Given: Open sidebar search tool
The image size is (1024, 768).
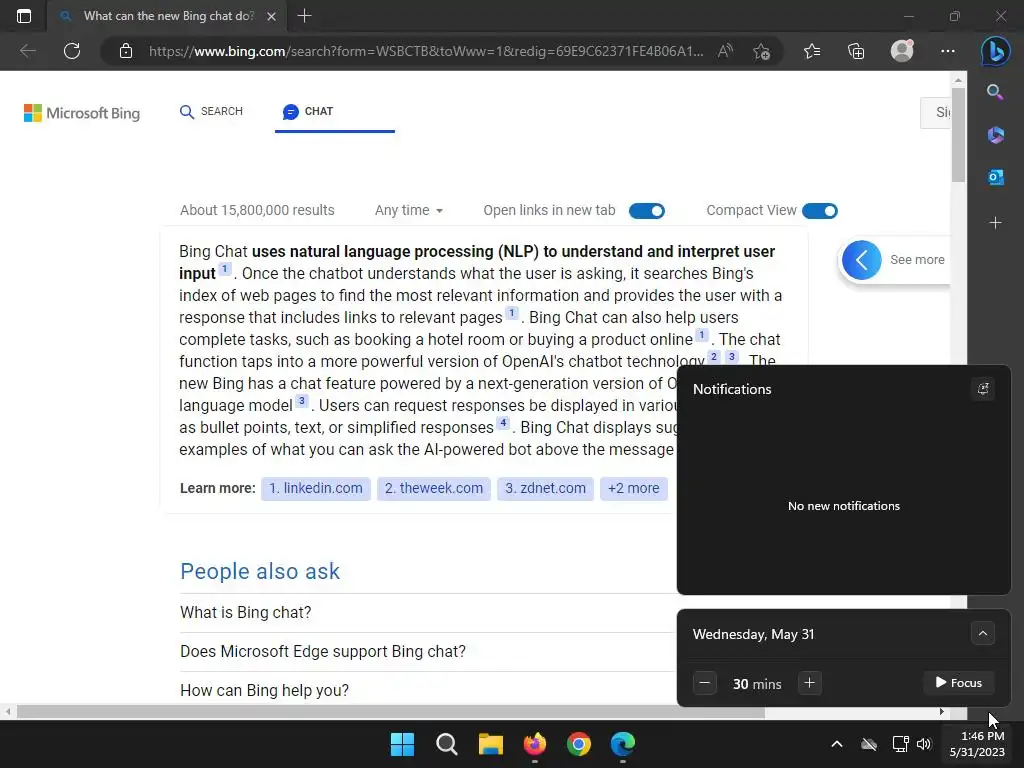Looking at the screenshot, I should tap(995, 92).
